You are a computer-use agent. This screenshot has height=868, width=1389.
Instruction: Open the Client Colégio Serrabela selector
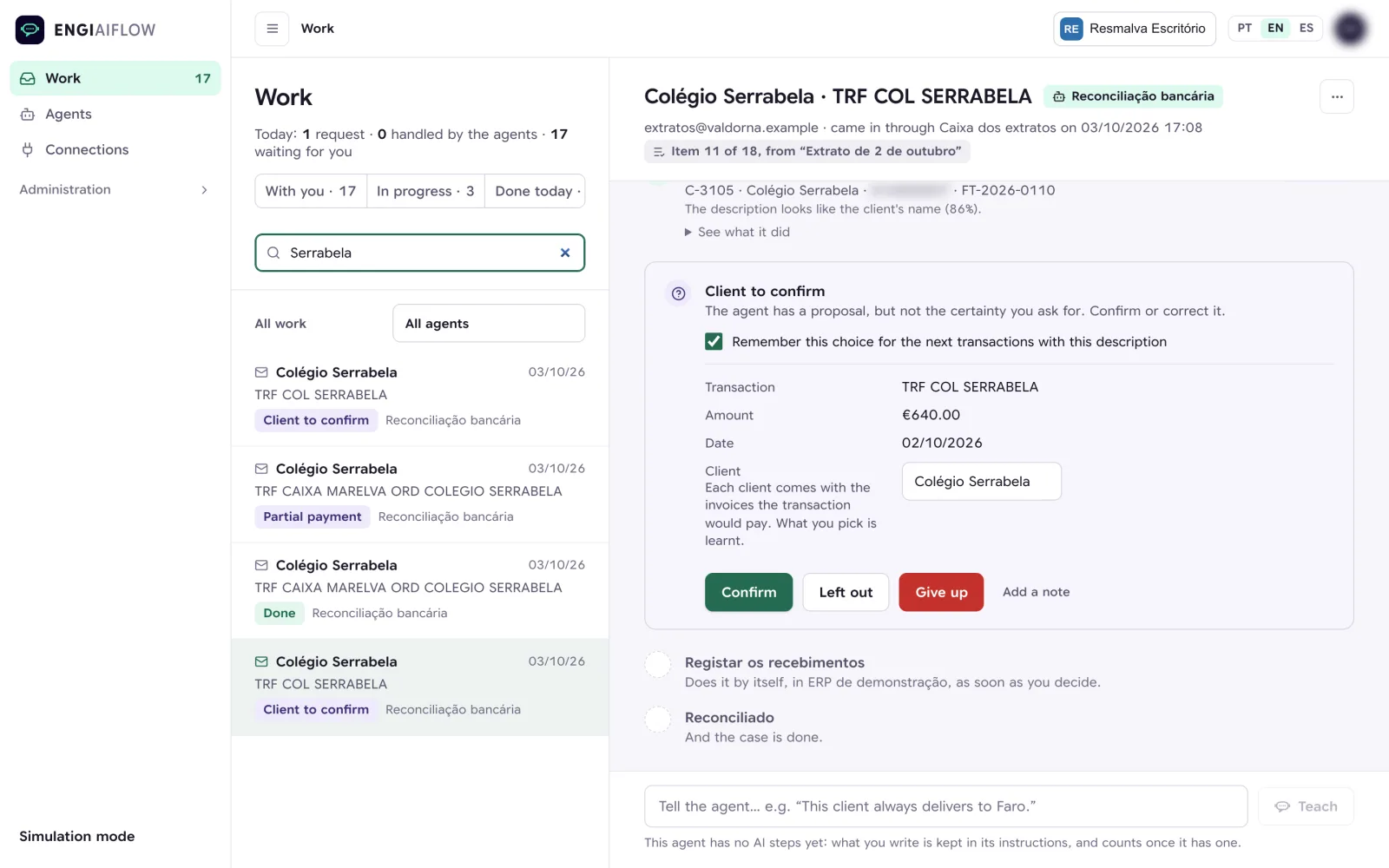(x=982, y=481)
